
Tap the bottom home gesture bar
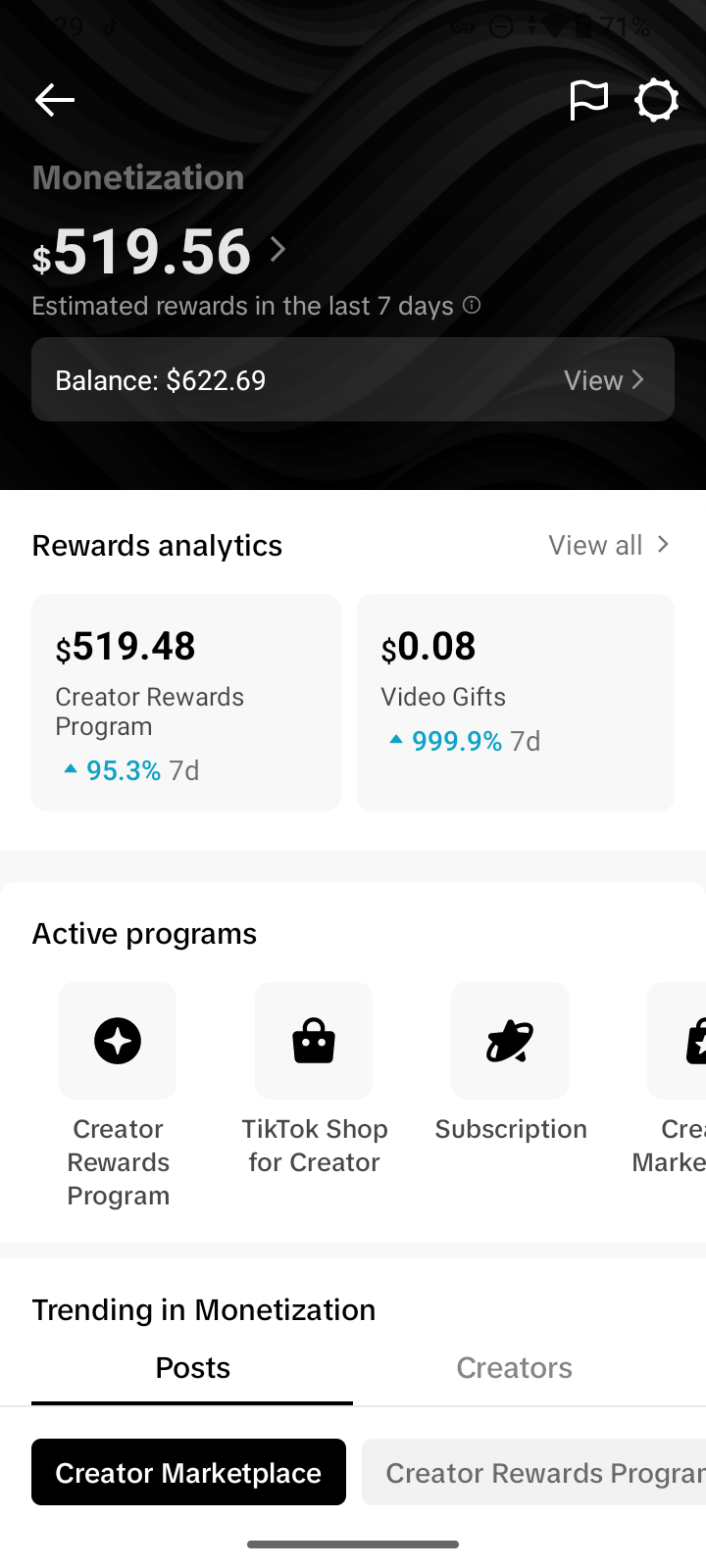(353, 1544)
